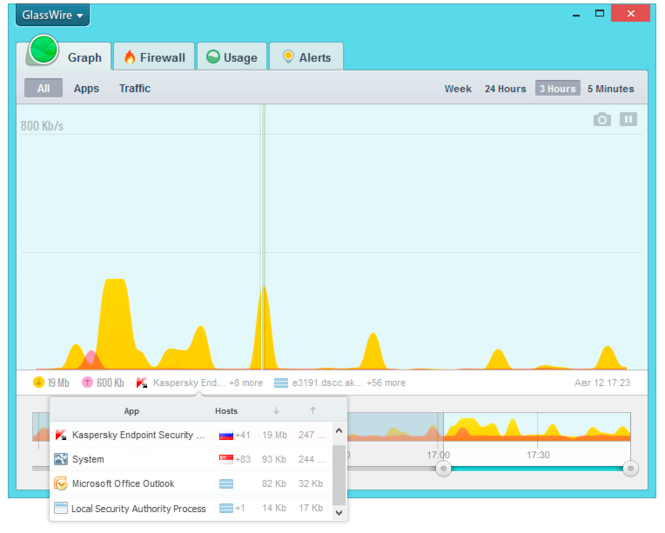Select the Apps view filter
665x533 pixels.
[x=87, y=88]
